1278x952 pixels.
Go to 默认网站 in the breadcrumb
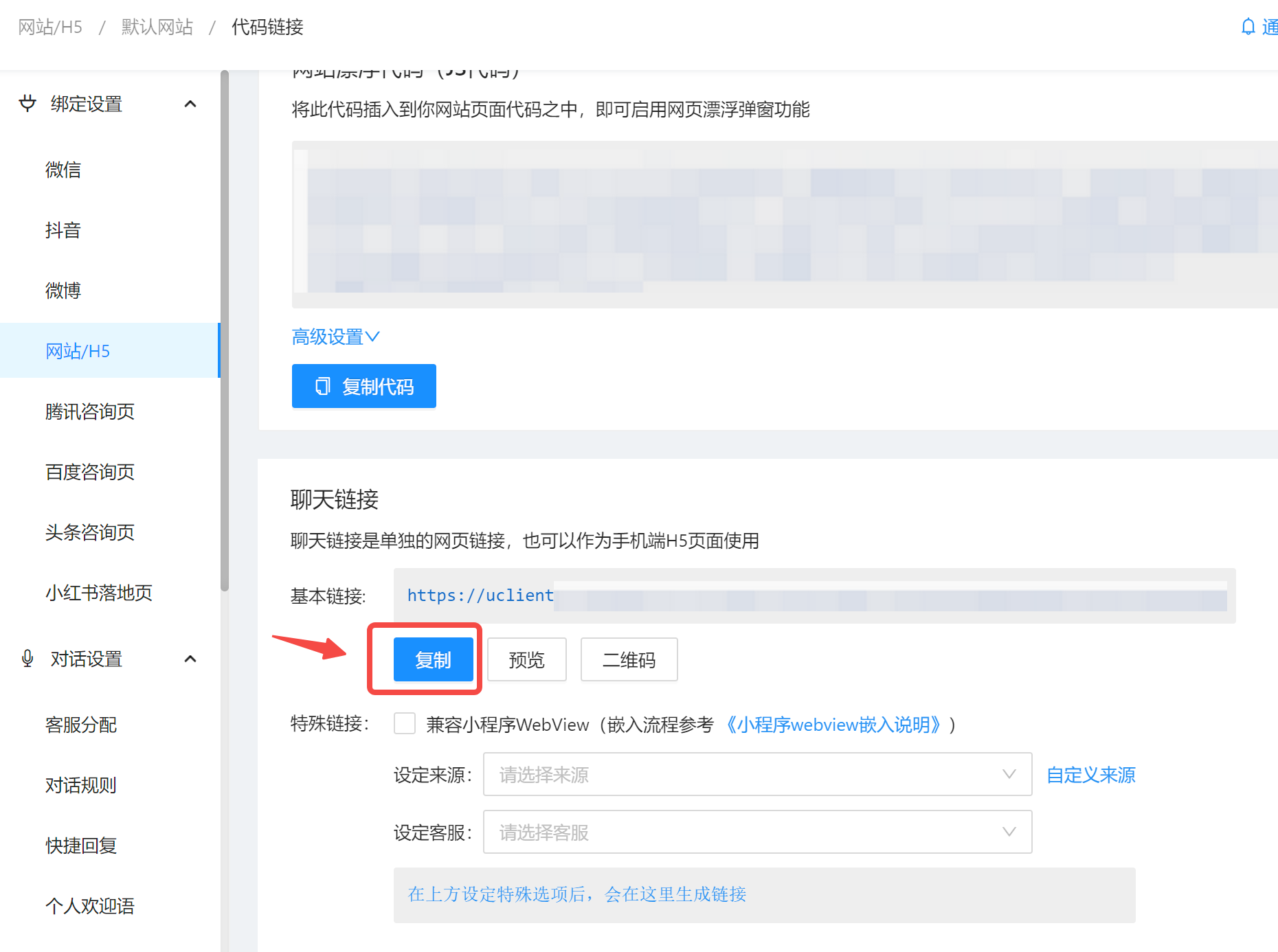click(x=157, y=26)
